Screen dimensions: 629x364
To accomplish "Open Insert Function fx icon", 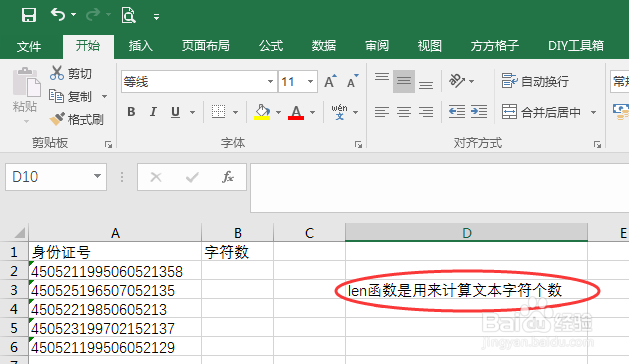I will click(228, 177).
